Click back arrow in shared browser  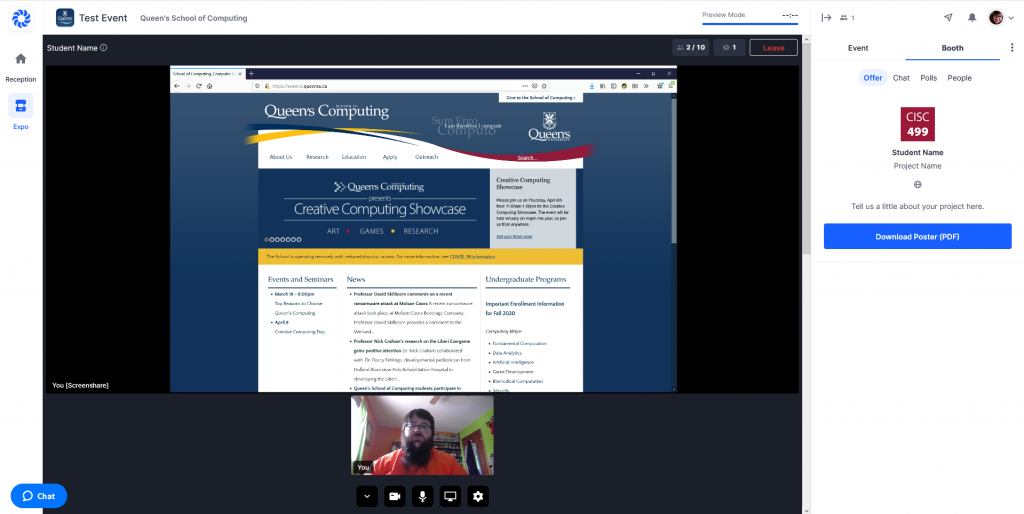pyautogui.click(x=177, y=86)
